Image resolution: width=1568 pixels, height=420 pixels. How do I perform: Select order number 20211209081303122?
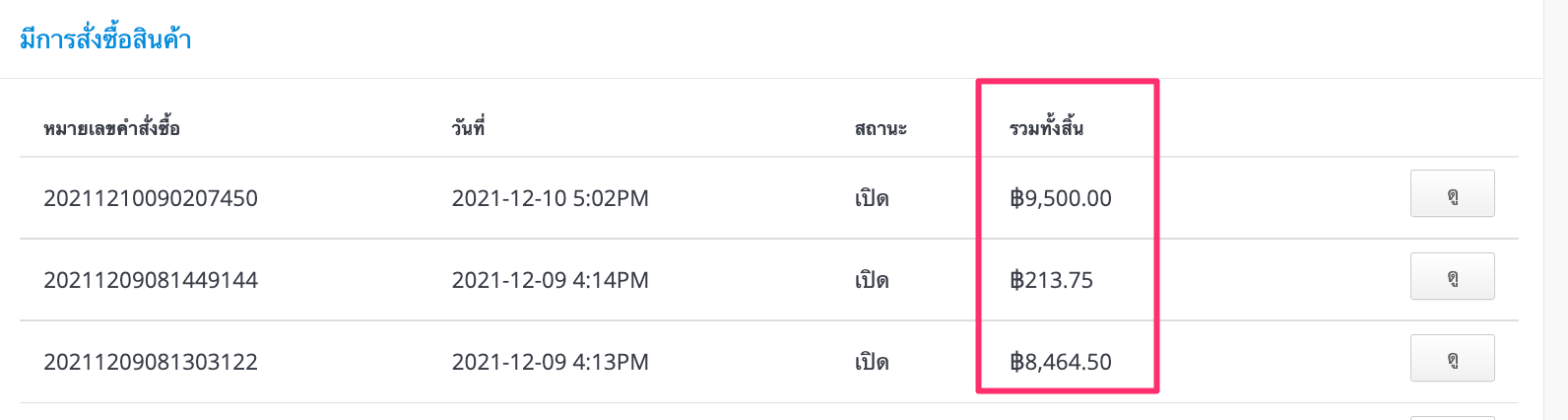[x=151, y=362]
